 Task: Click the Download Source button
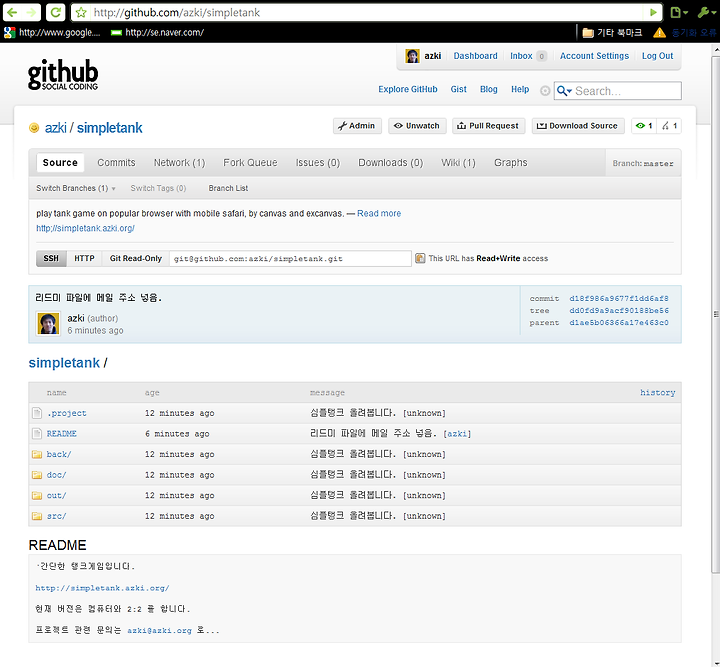[578, 126]
